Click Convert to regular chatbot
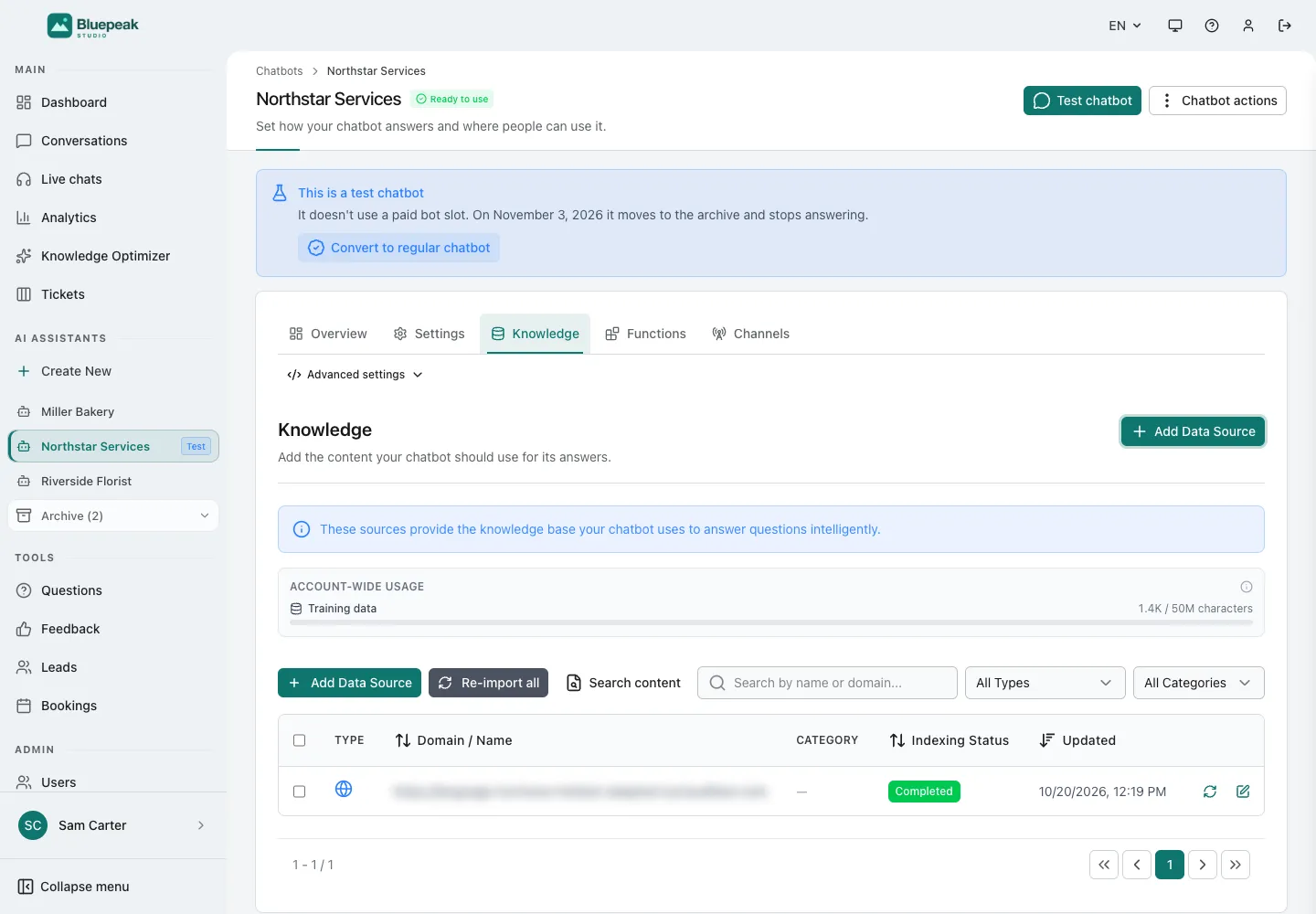This screenshot has width=1316, height=914. tap(398, 248)
